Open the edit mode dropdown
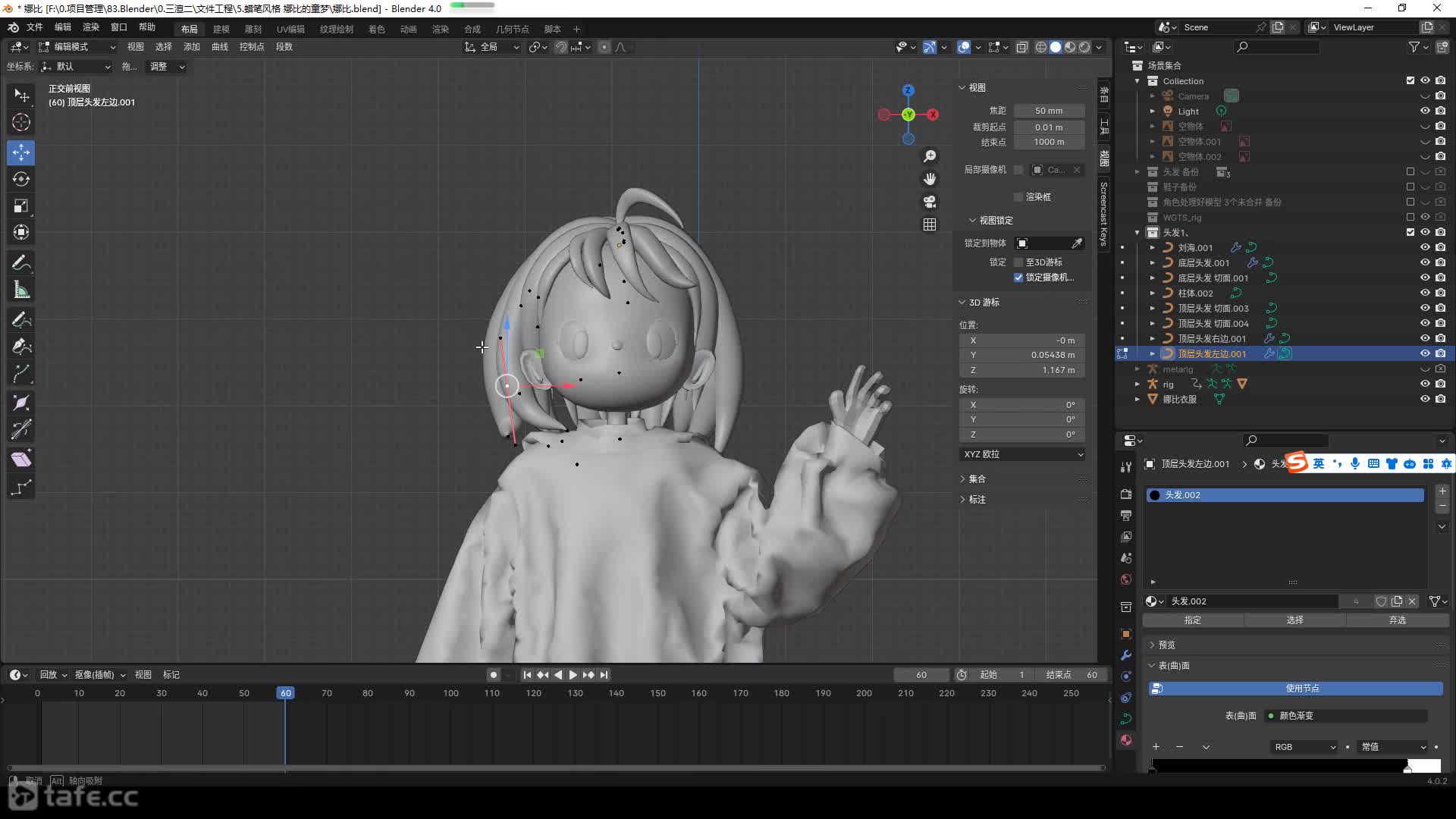The height and width of the screenshot is (819, 1456). click(x=77, y=47)
